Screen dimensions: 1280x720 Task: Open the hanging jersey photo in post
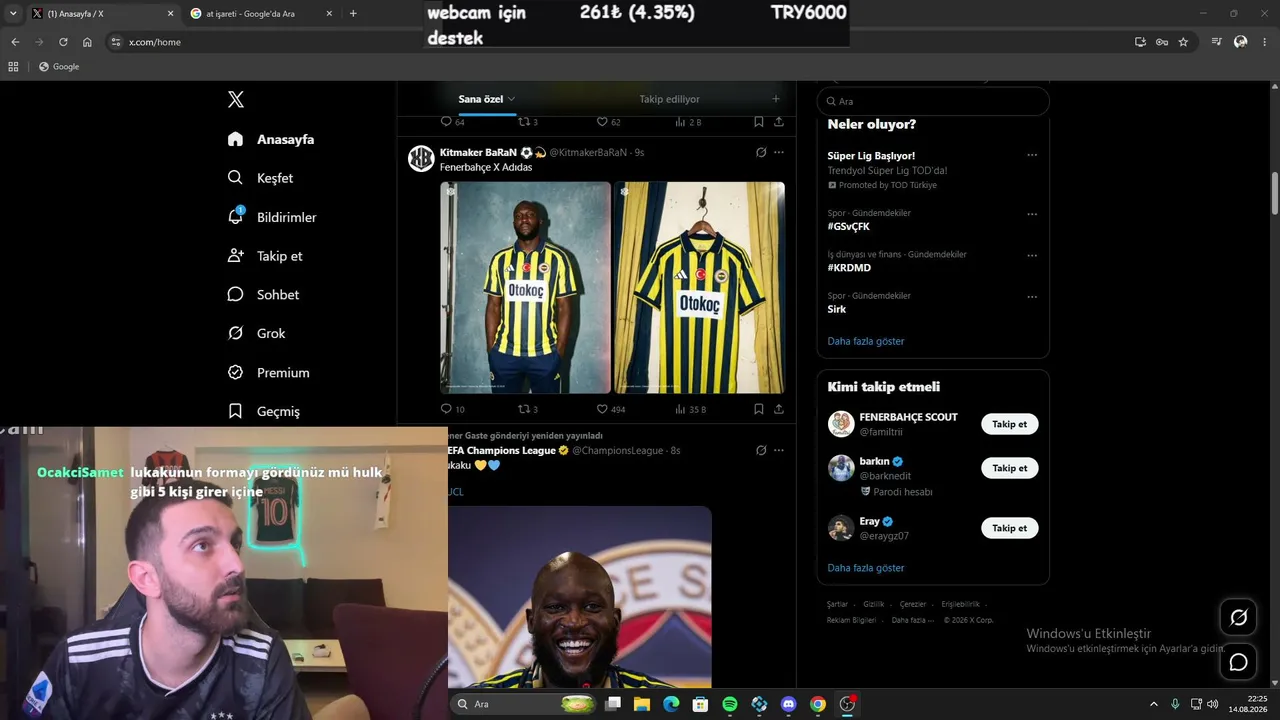pyautogui.click(x=699, y=288)
